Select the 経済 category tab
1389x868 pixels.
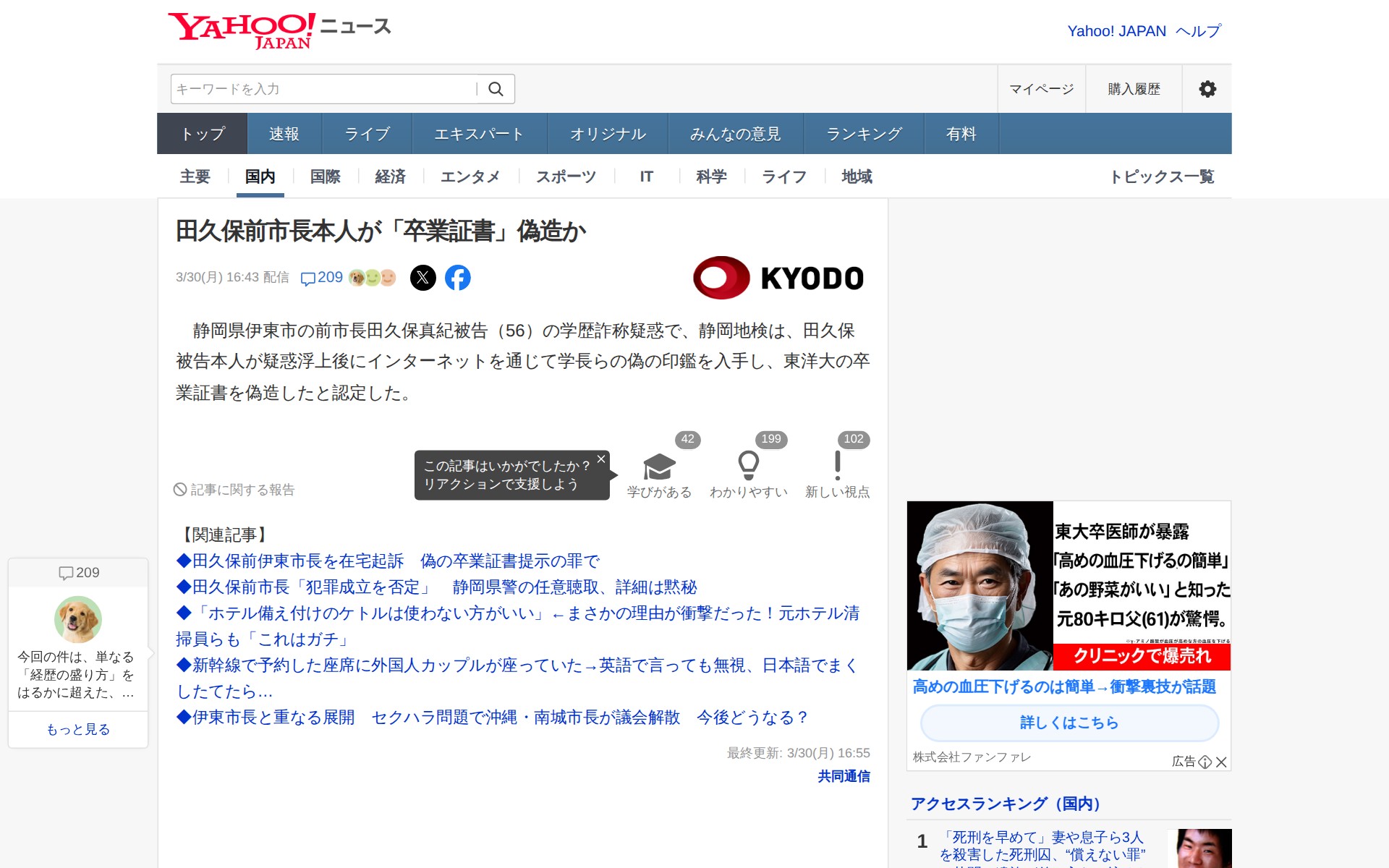pos(390,176)
